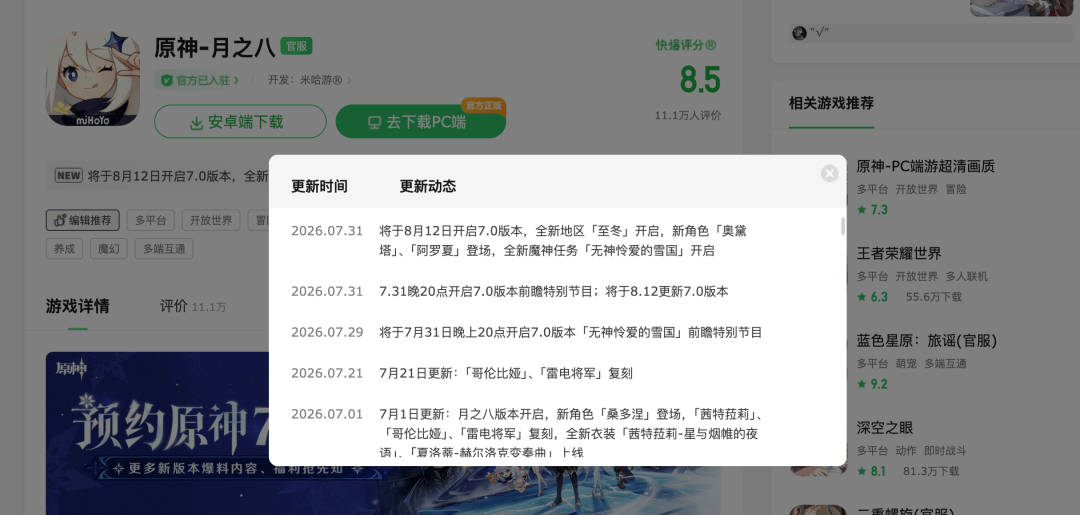Select the 编辑推荐 tag
Viewport: 1080px width, 515px height.
83,220
